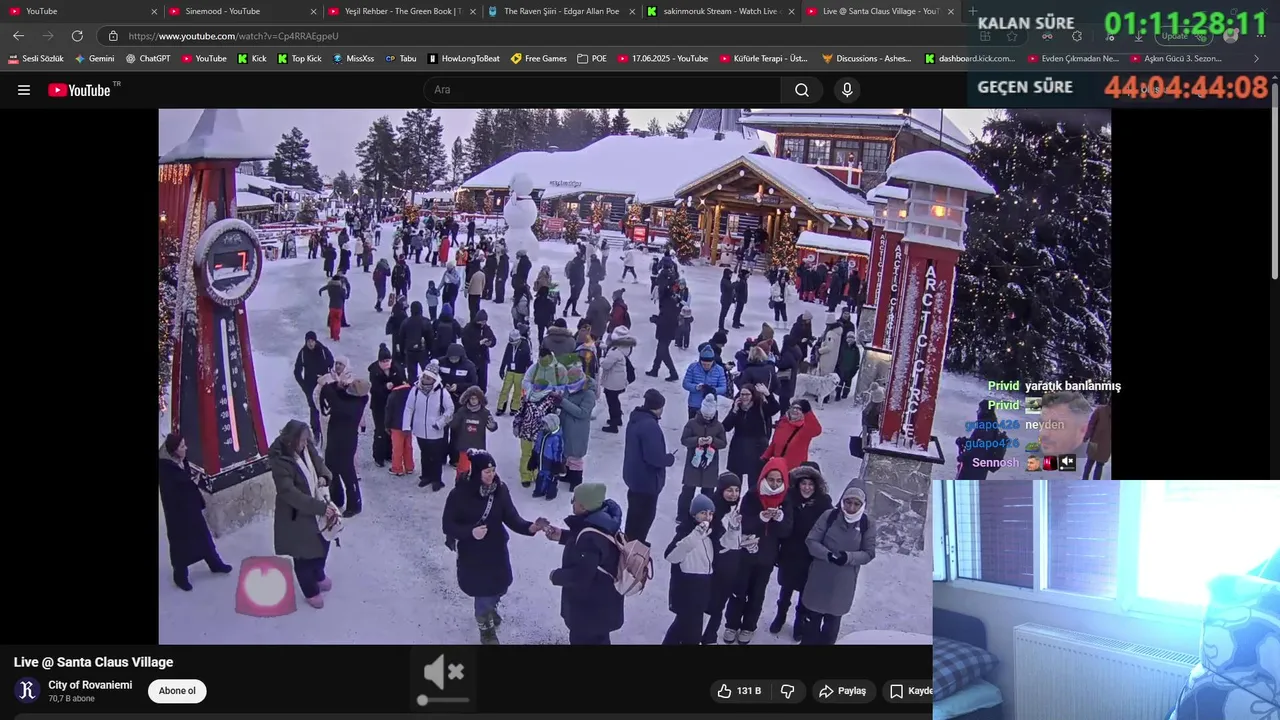Open the HowLongToBeat bookmark
Image resolution: width=1280 pixels, height=720 pixels.
pyautogui.click(x=463, y=59)
